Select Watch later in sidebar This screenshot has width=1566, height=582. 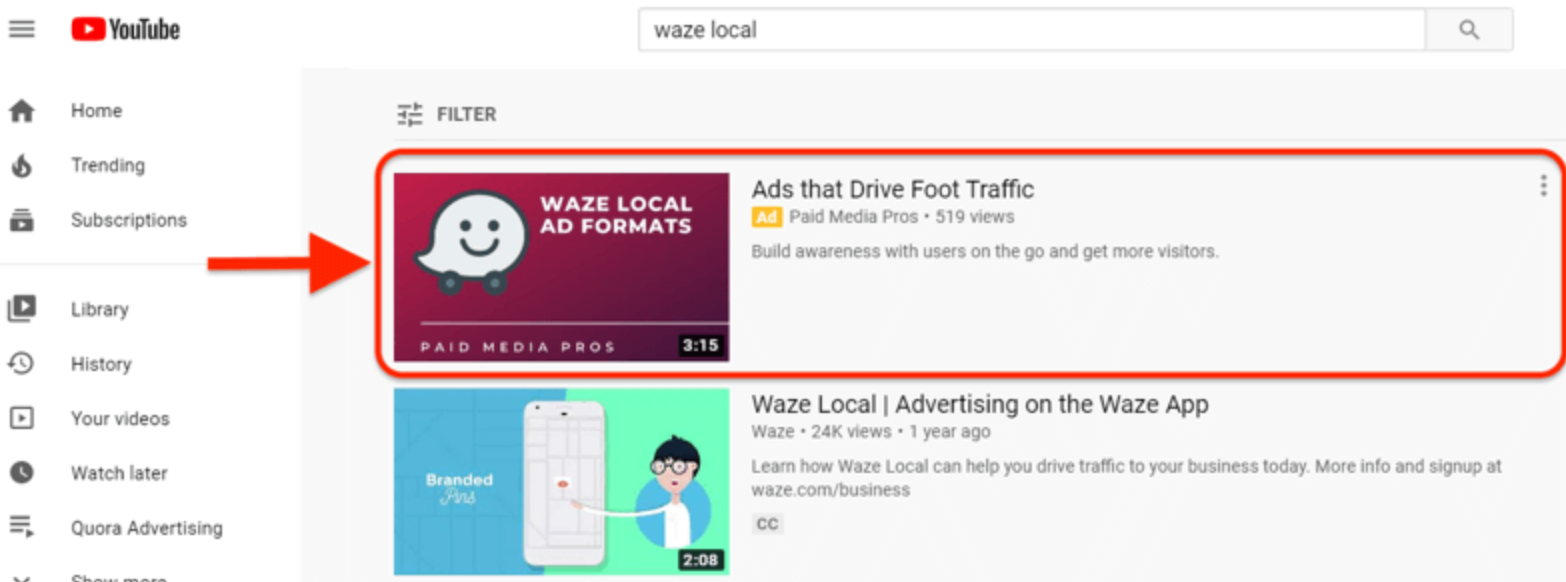point(119,473)
